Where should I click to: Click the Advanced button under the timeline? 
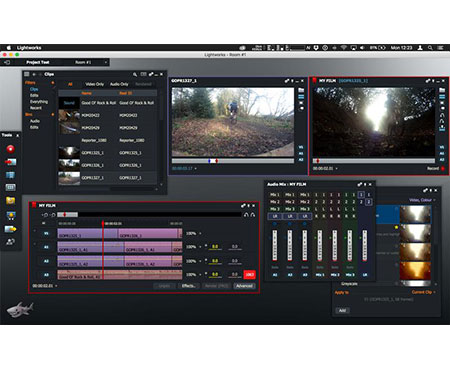click(244, 286)
